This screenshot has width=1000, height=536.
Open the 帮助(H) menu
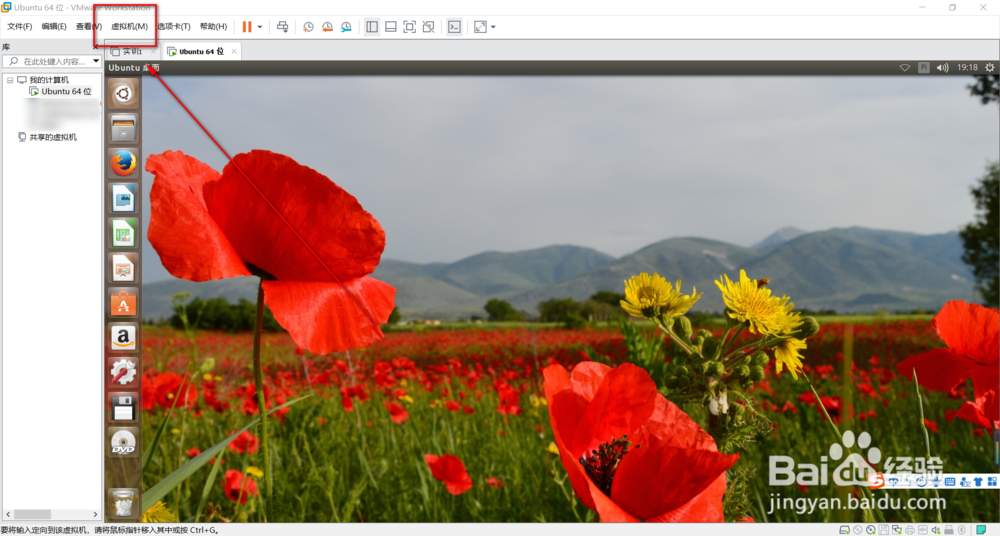coord(213,26)
